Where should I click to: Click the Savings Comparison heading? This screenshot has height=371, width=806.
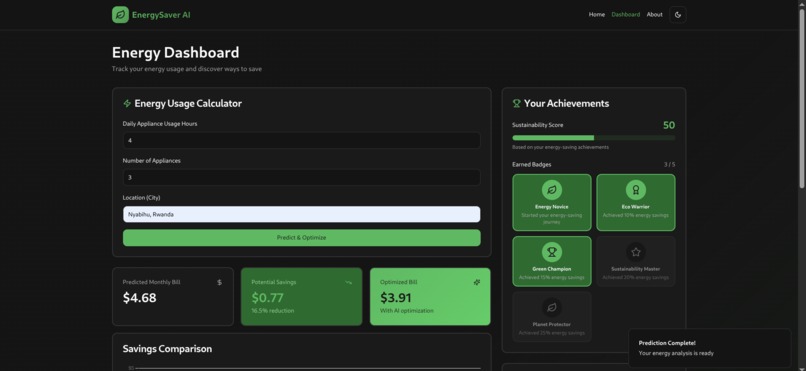click(x=167, y=349)
